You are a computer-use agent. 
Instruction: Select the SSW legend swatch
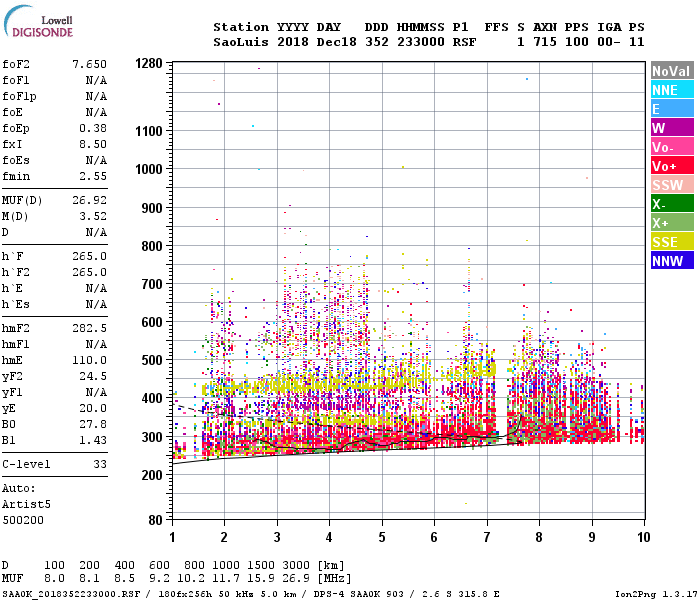[672, 185]
